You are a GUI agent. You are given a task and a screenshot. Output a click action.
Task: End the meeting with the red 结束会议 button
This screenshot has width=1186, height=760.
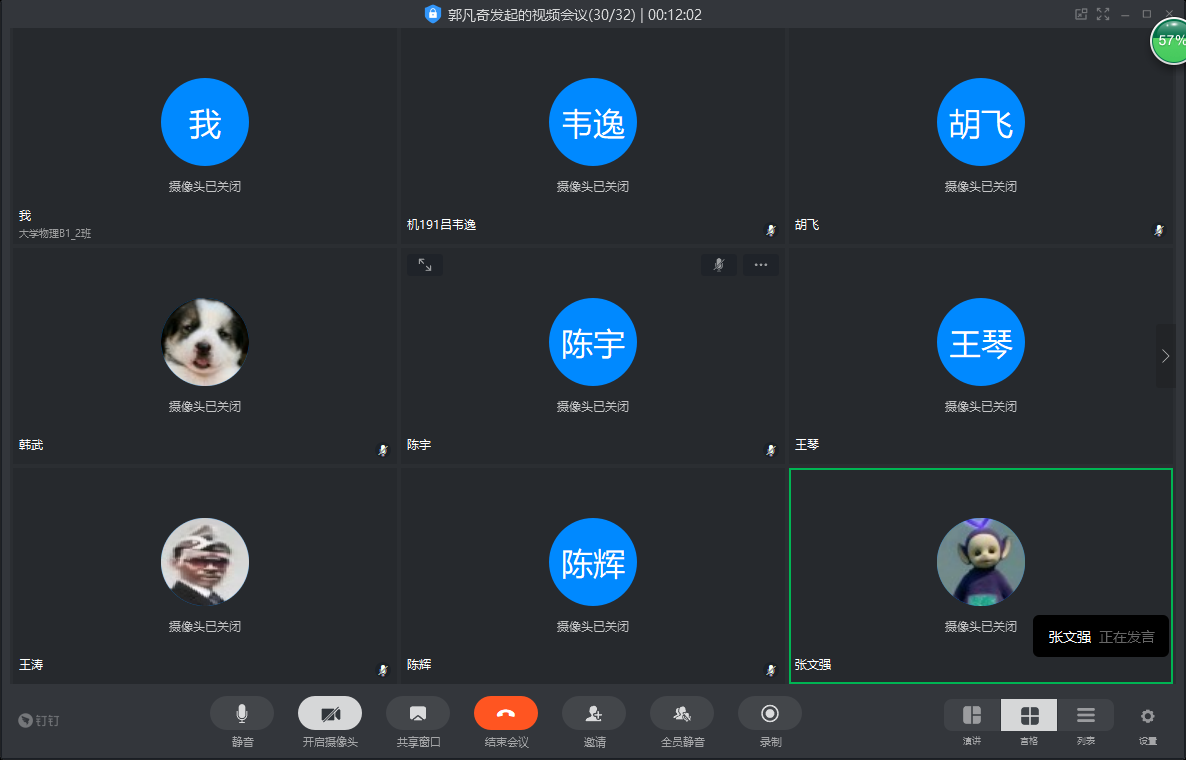pyautogui.click(x=506, y=713)
